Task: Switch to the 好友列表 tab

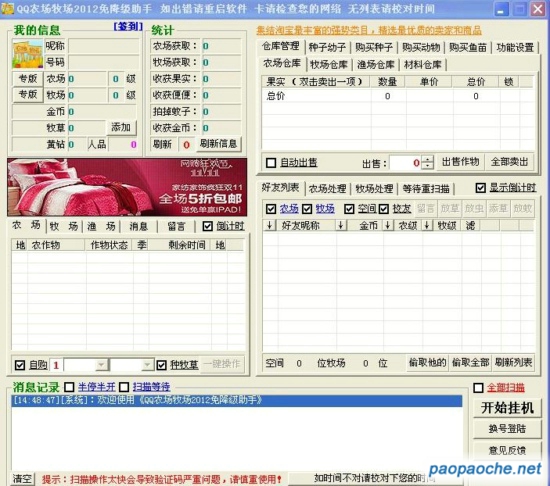Action: [280, 188]
